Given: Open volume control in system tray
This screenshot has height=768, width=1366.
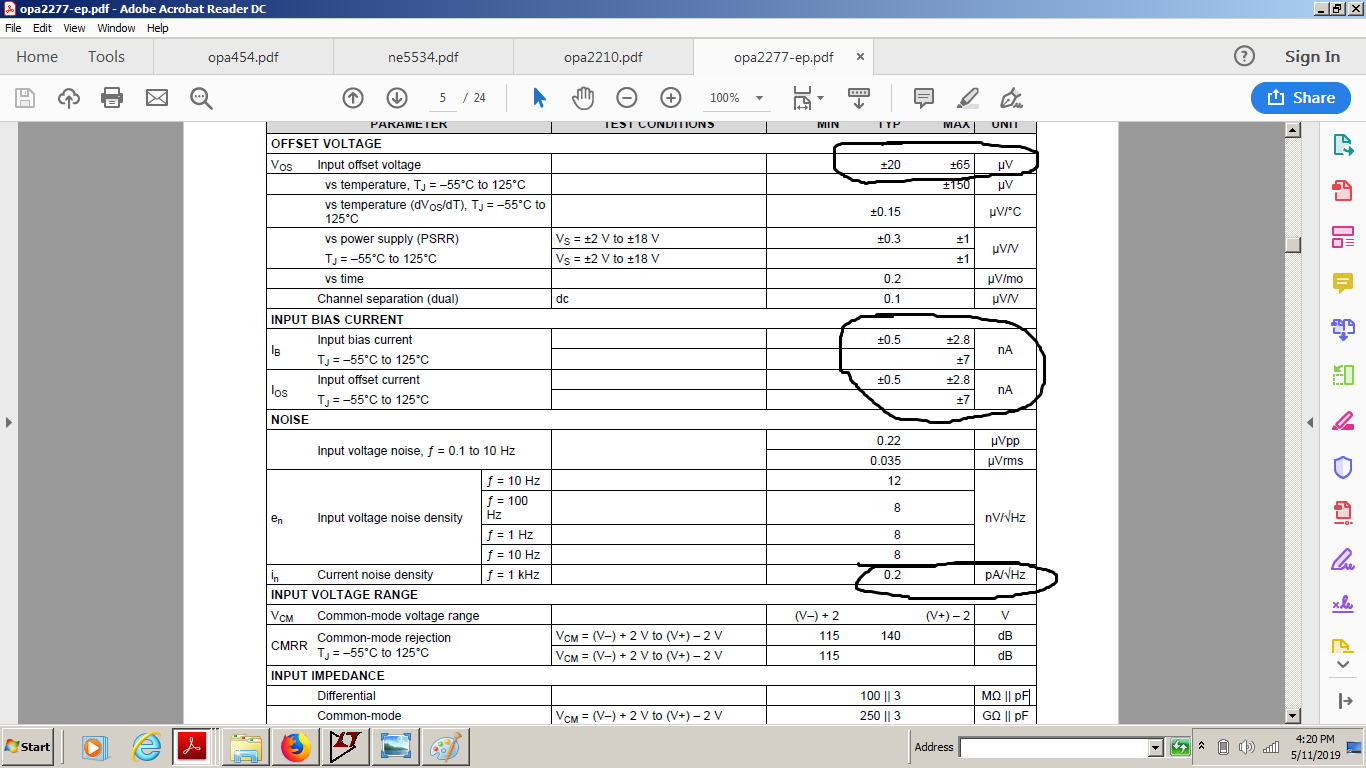Looking at the screenshot, I should coord(1246,747).
